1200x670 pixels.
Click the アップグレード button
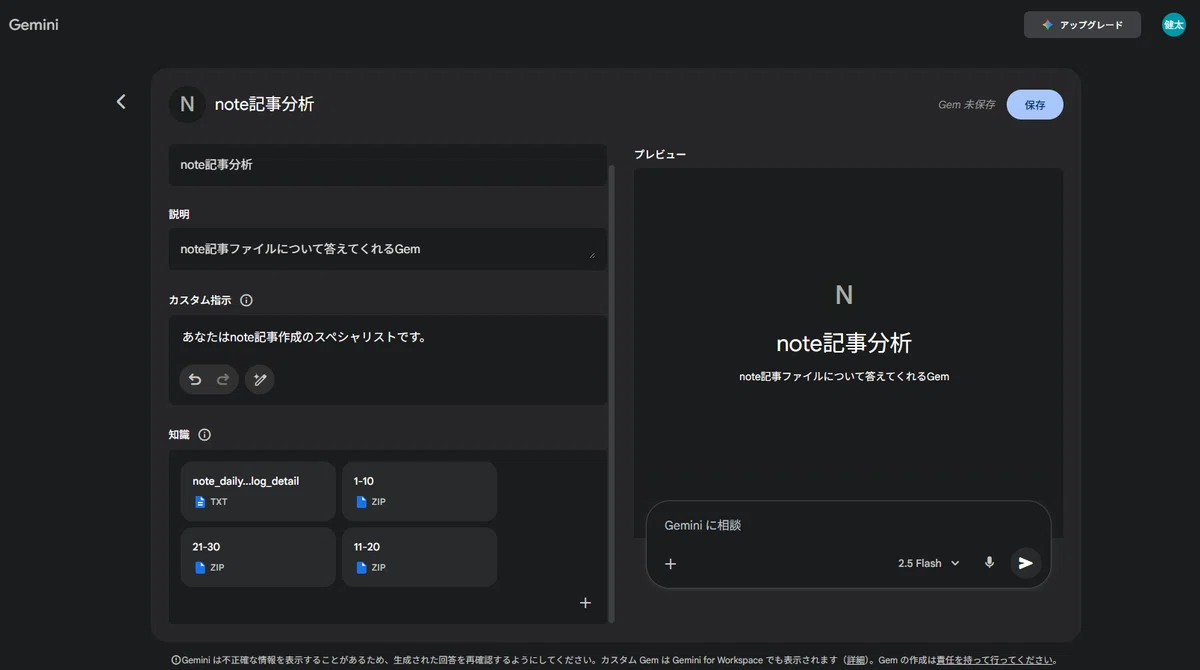tap(1082, 25)
